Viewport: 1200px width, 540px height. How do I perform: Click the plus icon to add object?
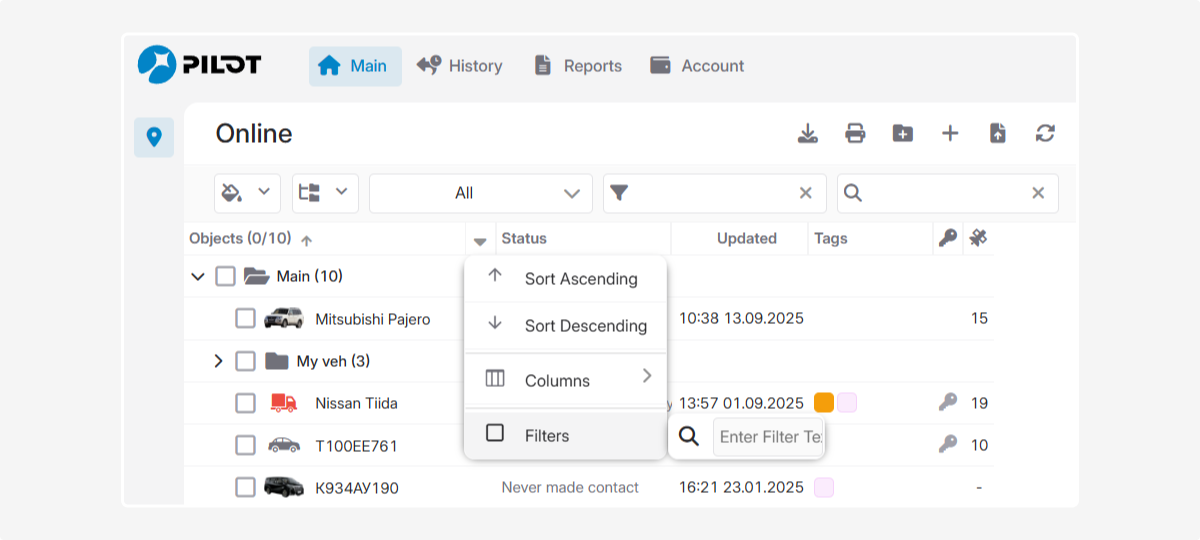click(x=950, y=133)
